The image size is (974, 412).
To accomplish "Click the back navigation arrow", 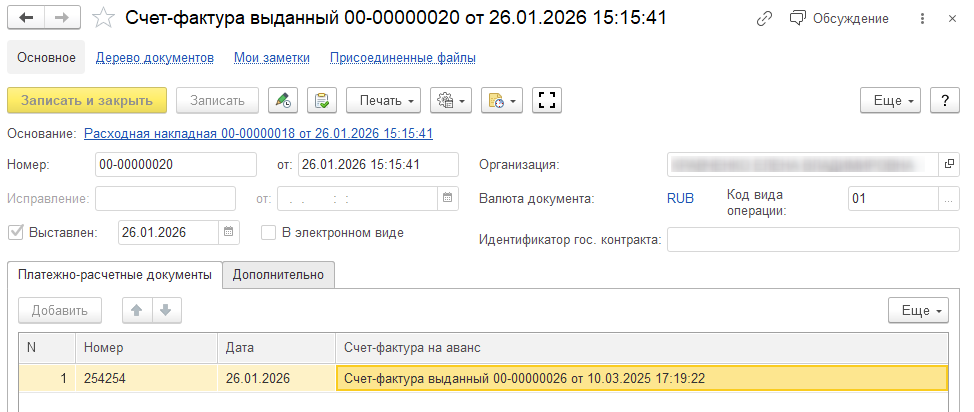I will tap(26, 18).
